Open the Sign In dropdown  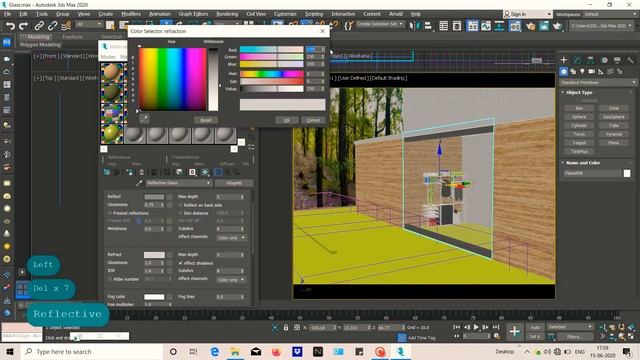[x=527, y=14]
